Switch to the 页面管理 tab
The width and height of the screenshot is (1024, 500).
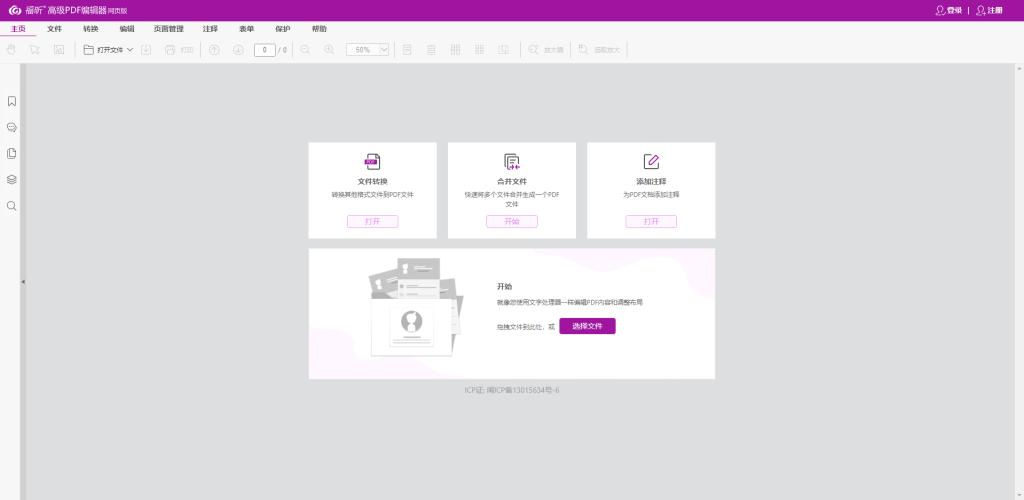coord(168,29)
